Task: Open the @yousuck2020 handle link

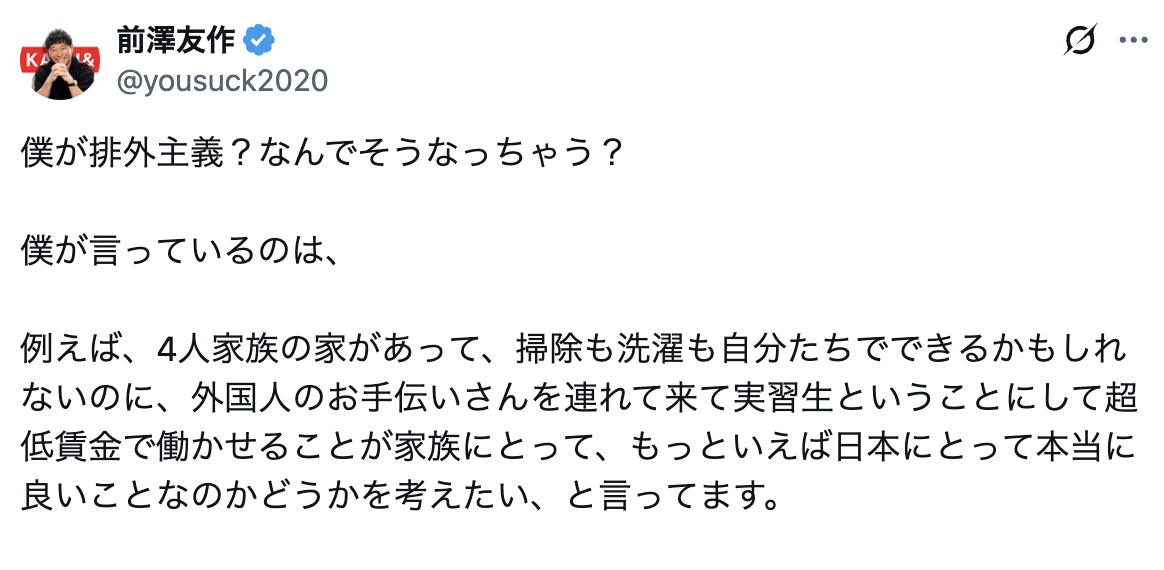Action: tap(222, 80)
